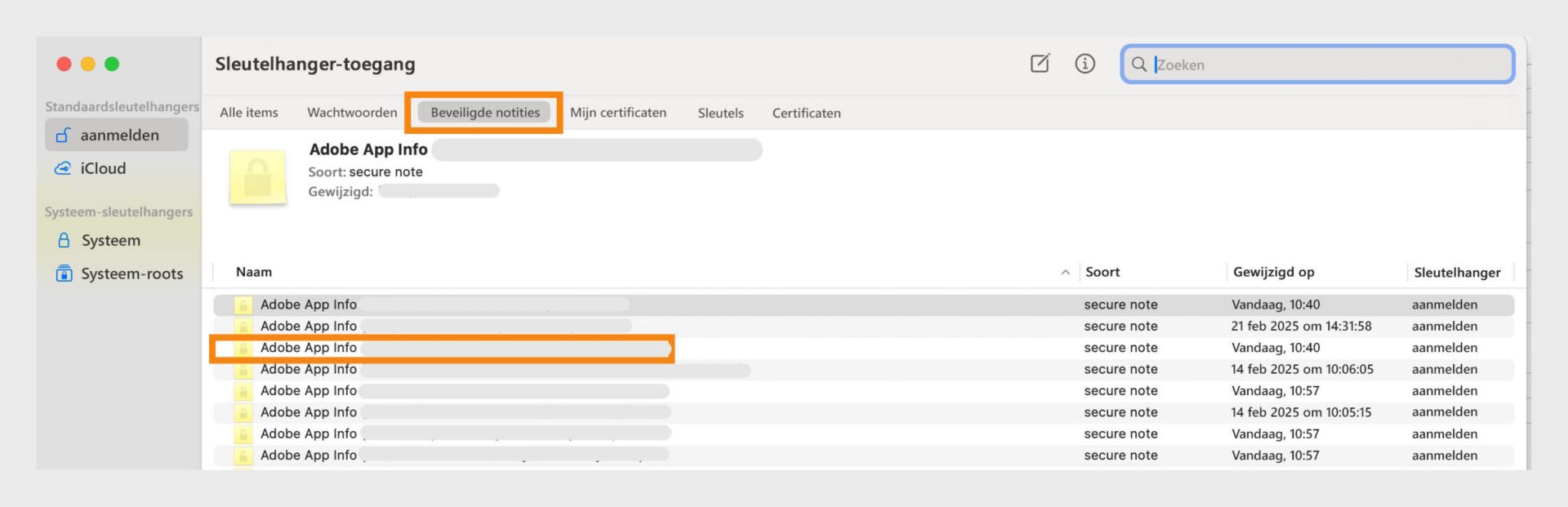Image resolution: width=1568 pixels, height=507 pixels.
Task: Click the note icon in 14 feb 10:05:15 row
Action: coord(243,413)
